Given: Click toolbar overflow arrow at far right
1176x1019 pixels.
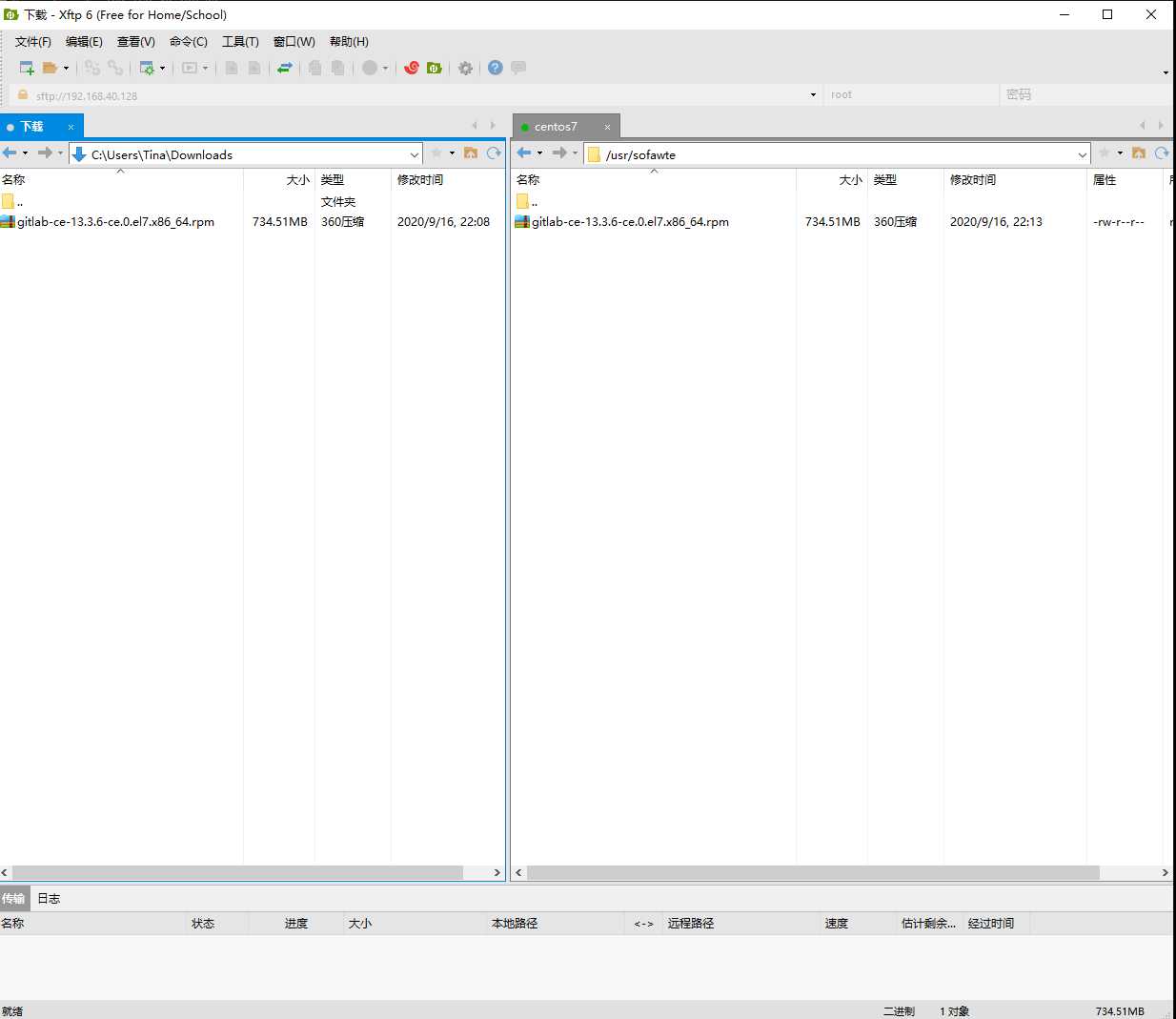Looking at the screenshot, I should (x=1166, y=72).
